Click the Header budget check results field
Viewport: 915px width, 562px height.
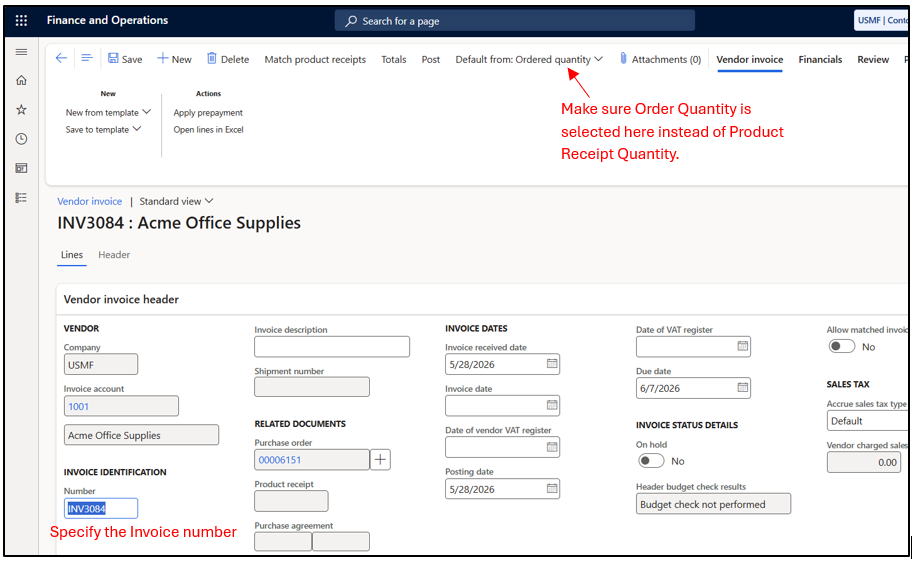[x=713, y=504]
